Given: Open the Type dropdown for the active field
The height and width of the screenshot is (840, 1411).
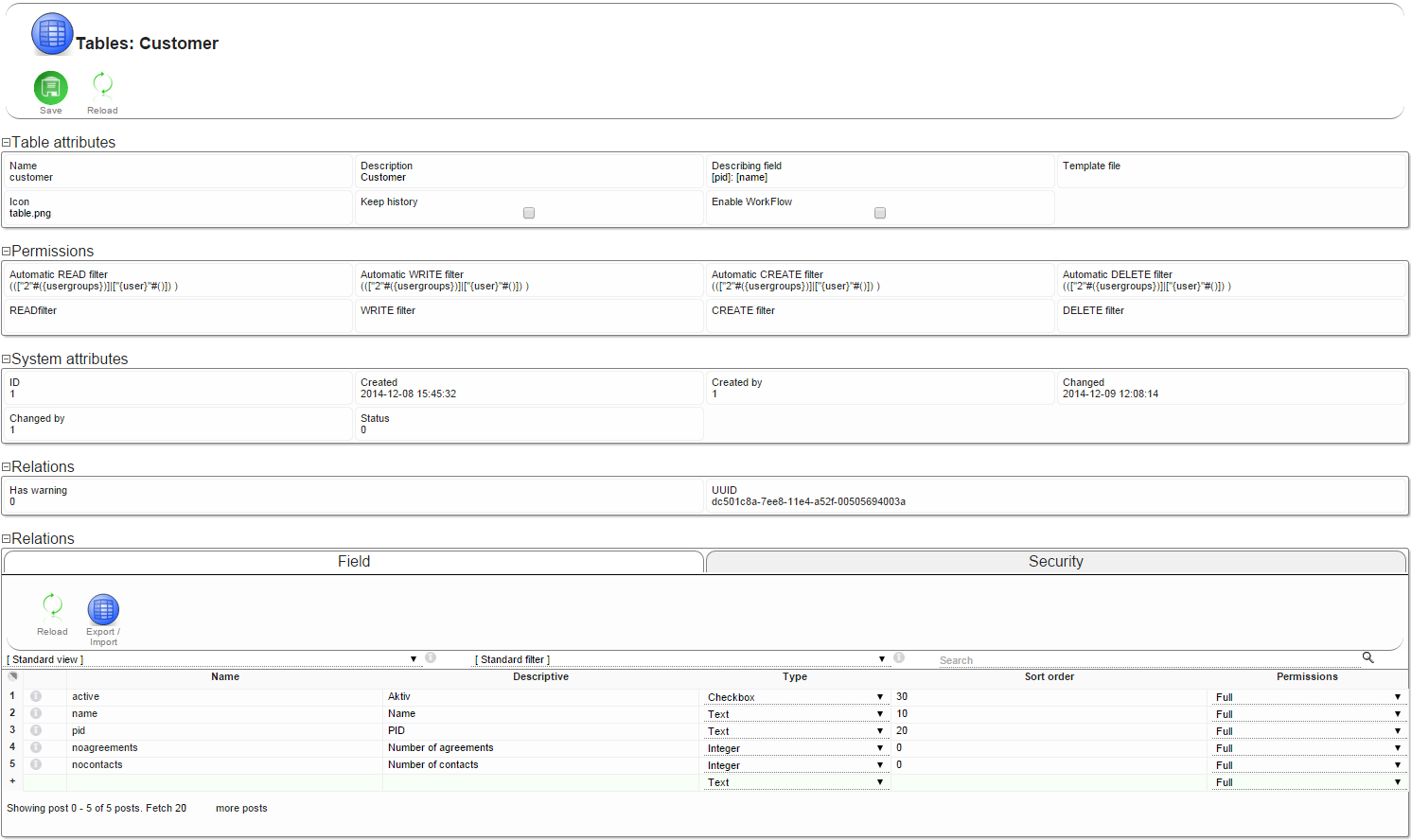Looking at the screenshot, I should 795,697.
